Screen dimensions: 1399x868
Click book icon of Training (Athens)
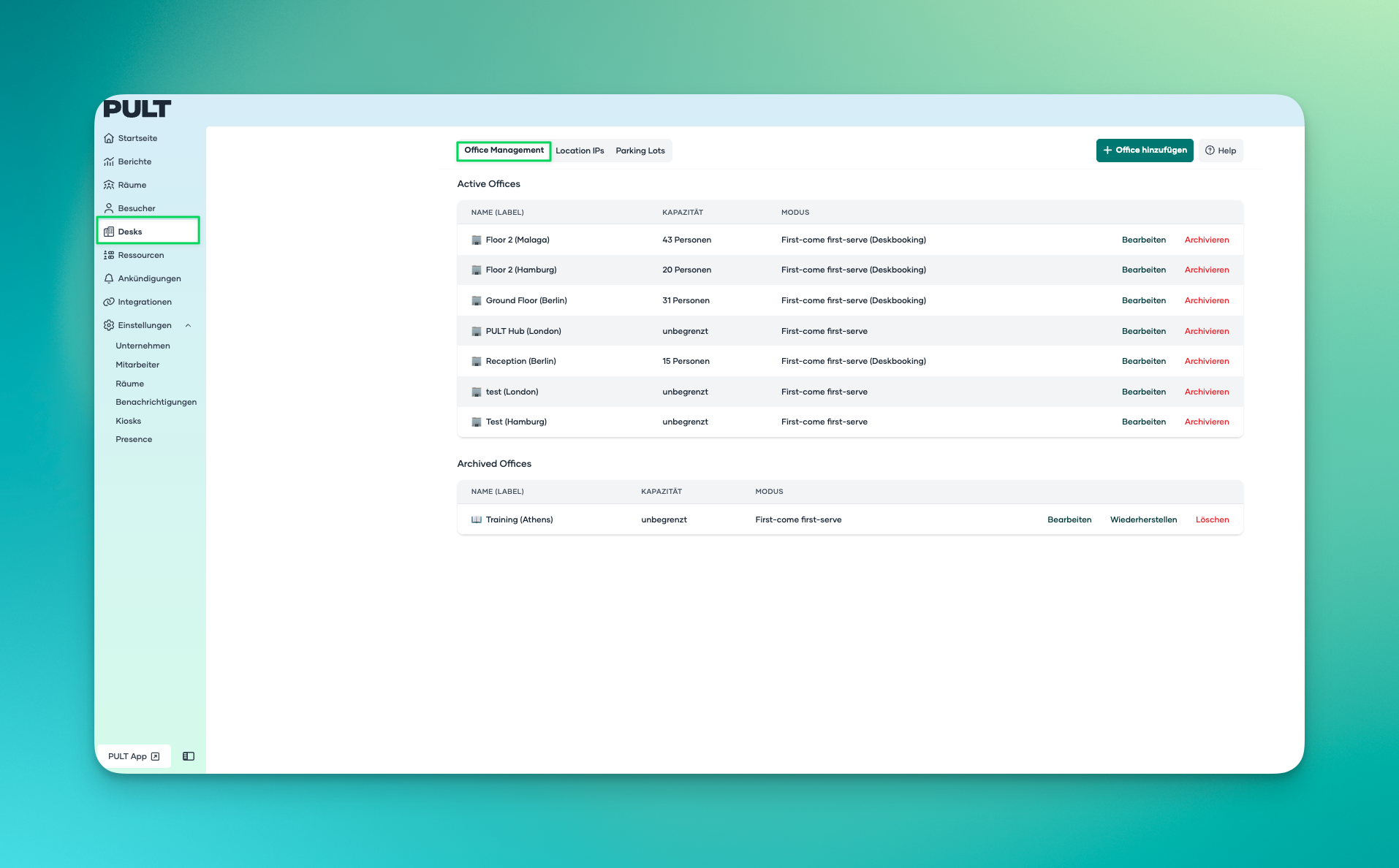[x=477, y=519]
